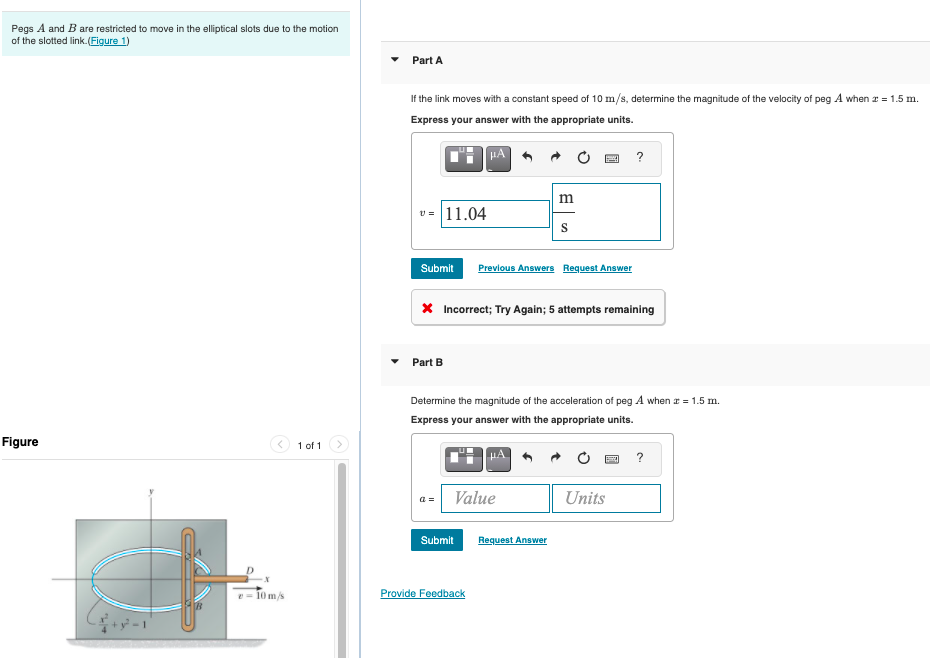Open the keyboard input icon in Part A

(x=610, y=158)
